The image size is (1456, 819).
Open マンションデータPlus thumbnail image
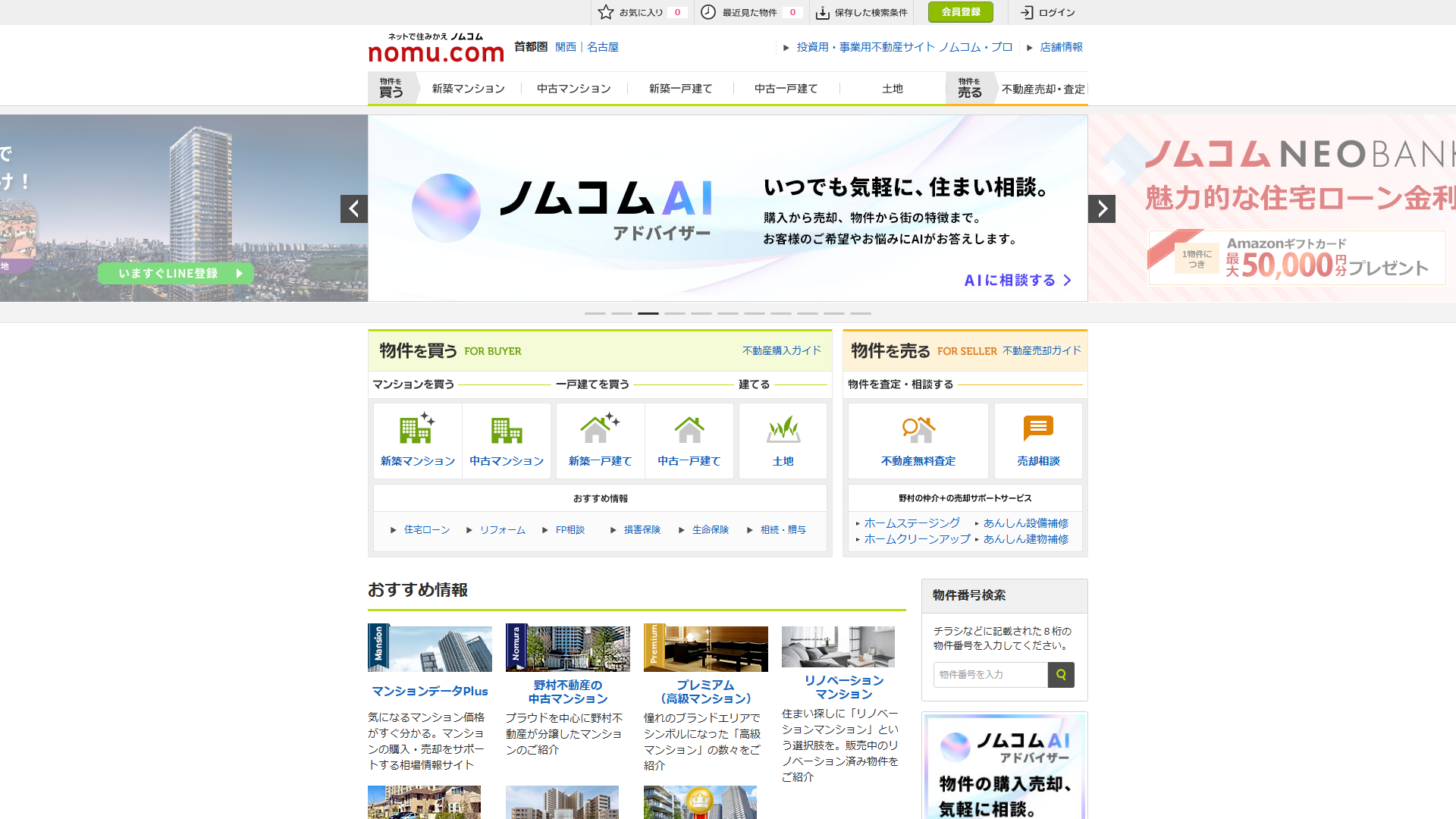click(430, 648)
